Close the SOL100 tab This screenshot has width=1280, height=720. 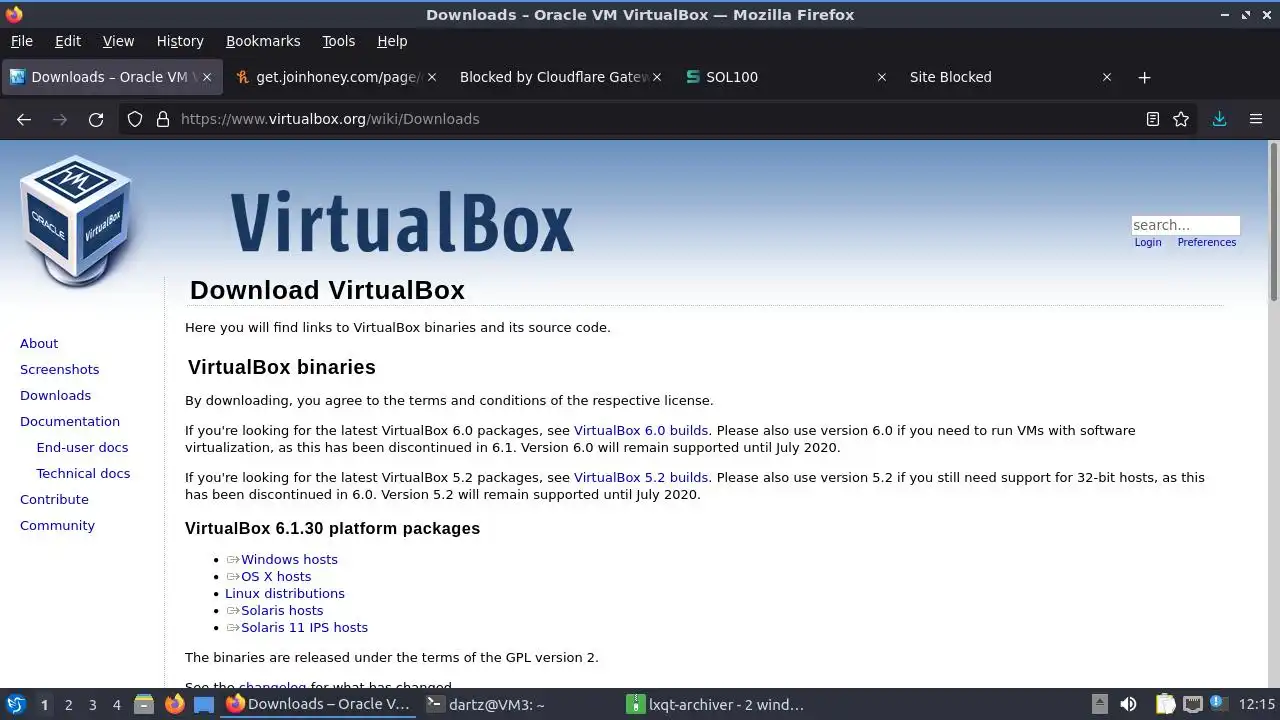tap(881, 77)
